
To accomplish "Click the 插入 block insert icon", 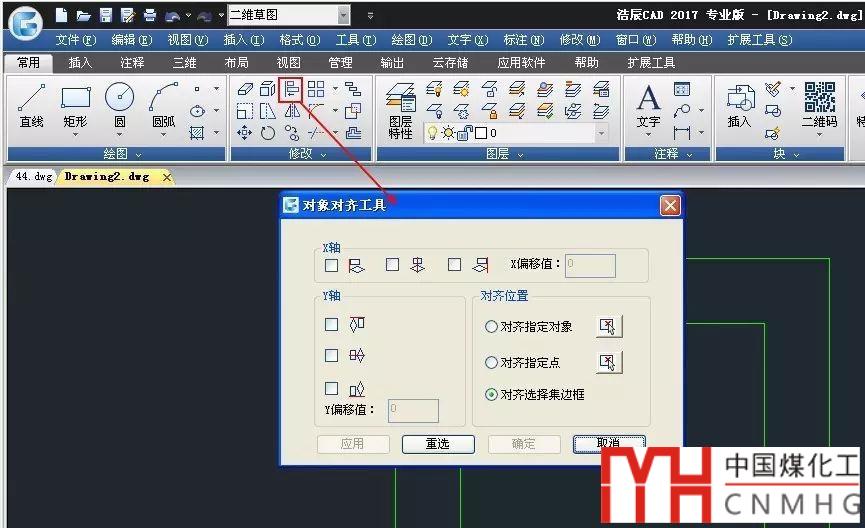I will (x=739, y=107).
